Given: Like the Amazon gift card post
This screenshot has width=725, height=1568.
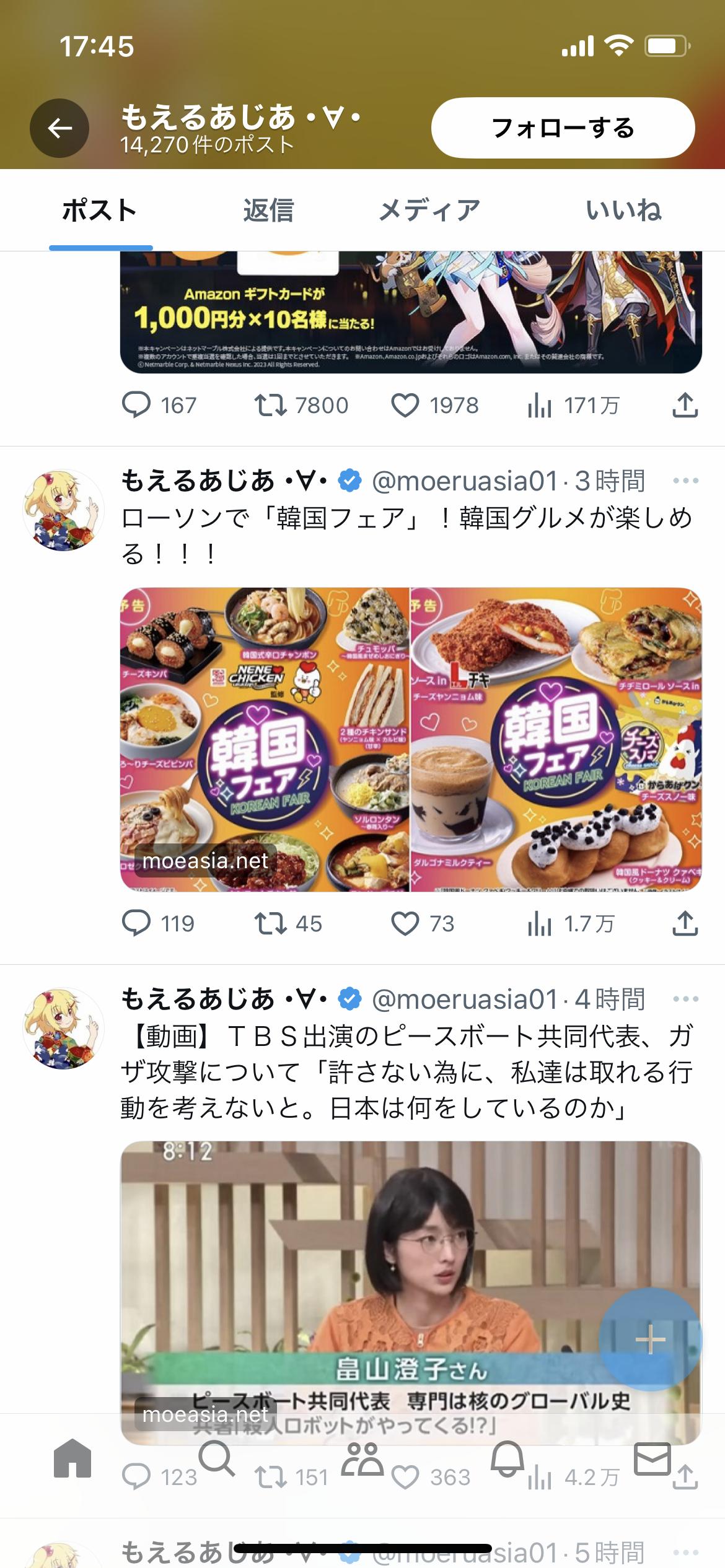Looking at the screenshot, I should point(405,406).
